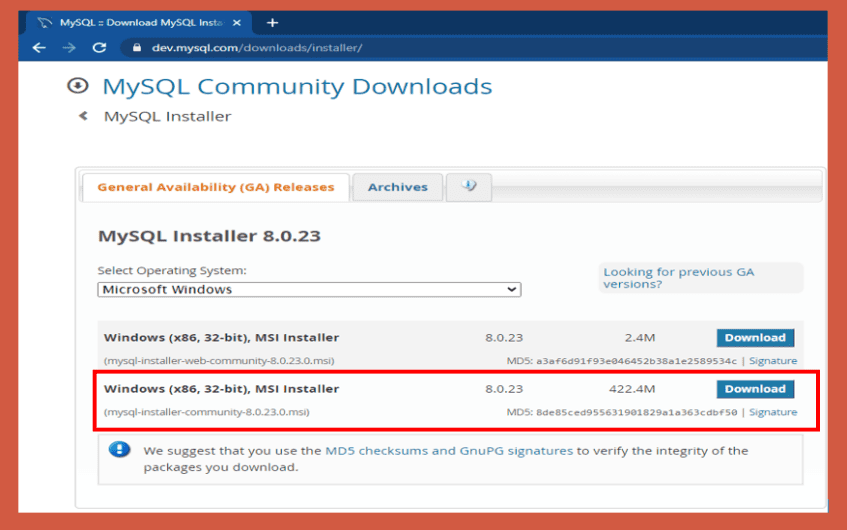847x530 pixels.
Task: Click the 422.4M file size value
Action: [x=632, y=389]
